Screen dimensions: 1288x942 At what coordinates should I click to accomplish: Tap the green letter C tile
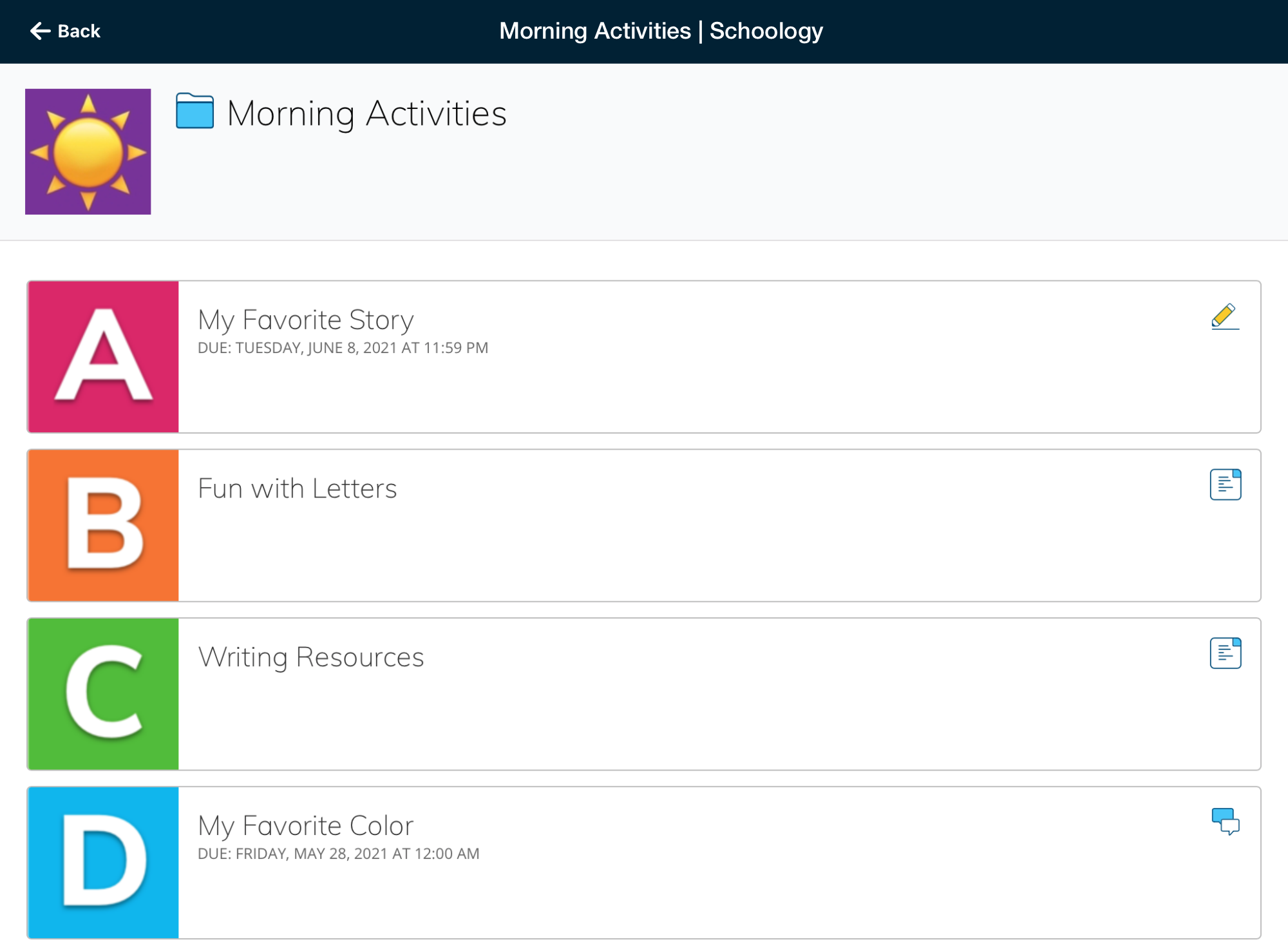(103, 694)
